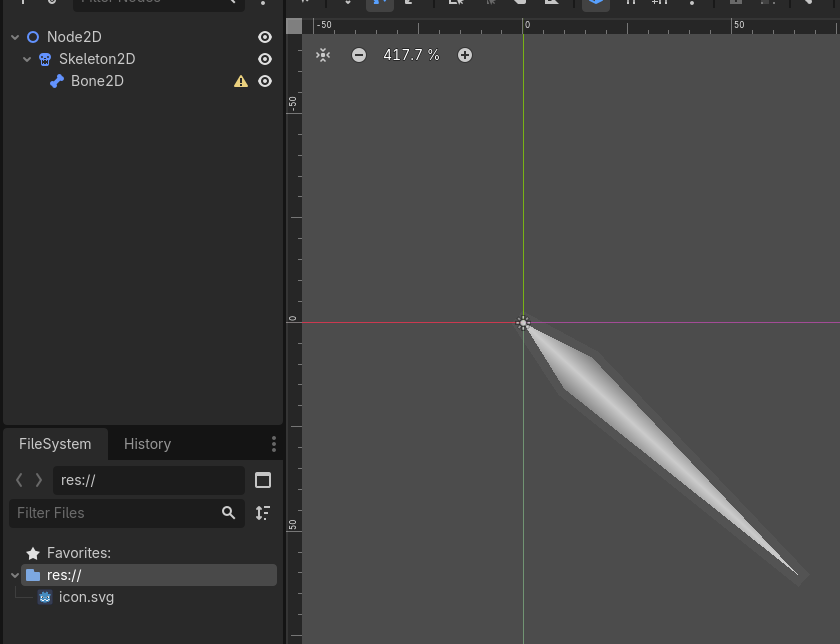The width and height of the screenshot is (840, 644).
Task: Go back to the previous folder
Action: 19,480
